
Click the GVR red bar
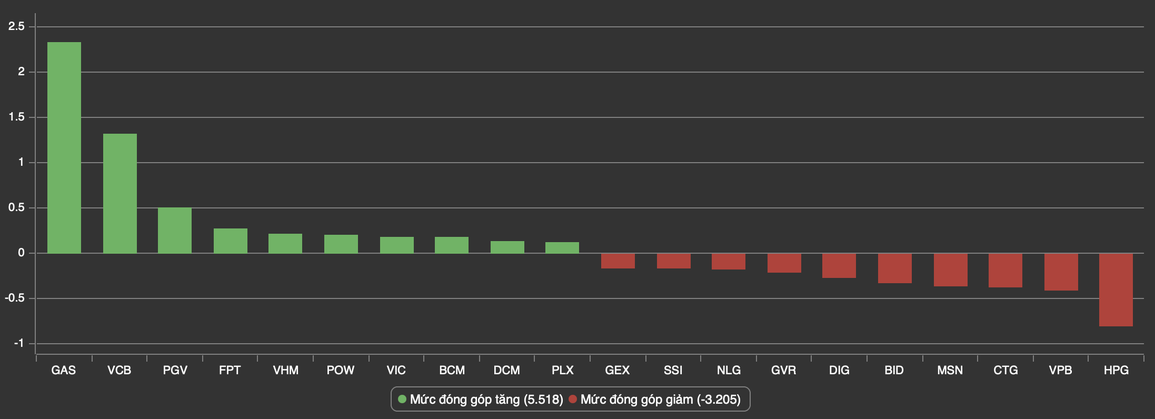pos(784,263)
